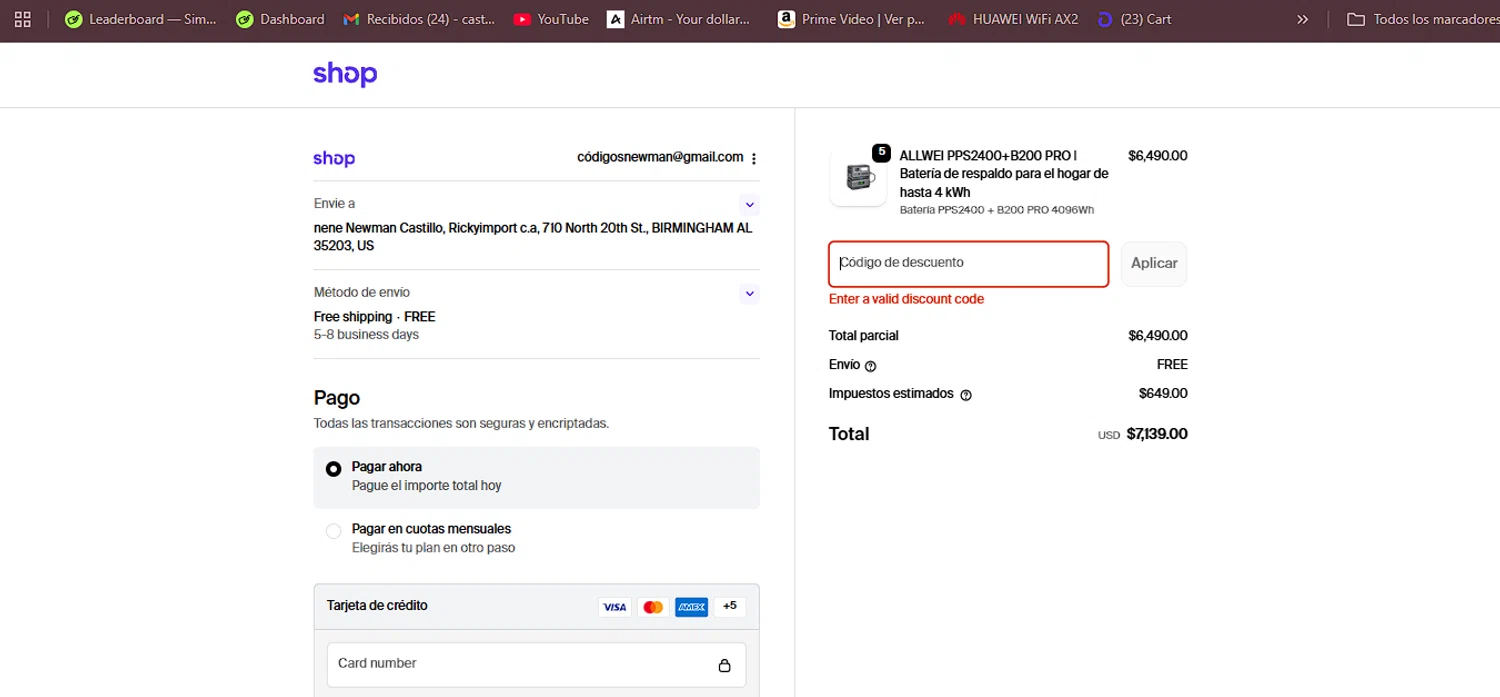Expand the Método de envío dropdown
Screen dimensions: 1500x697
[x=750, y=294]
